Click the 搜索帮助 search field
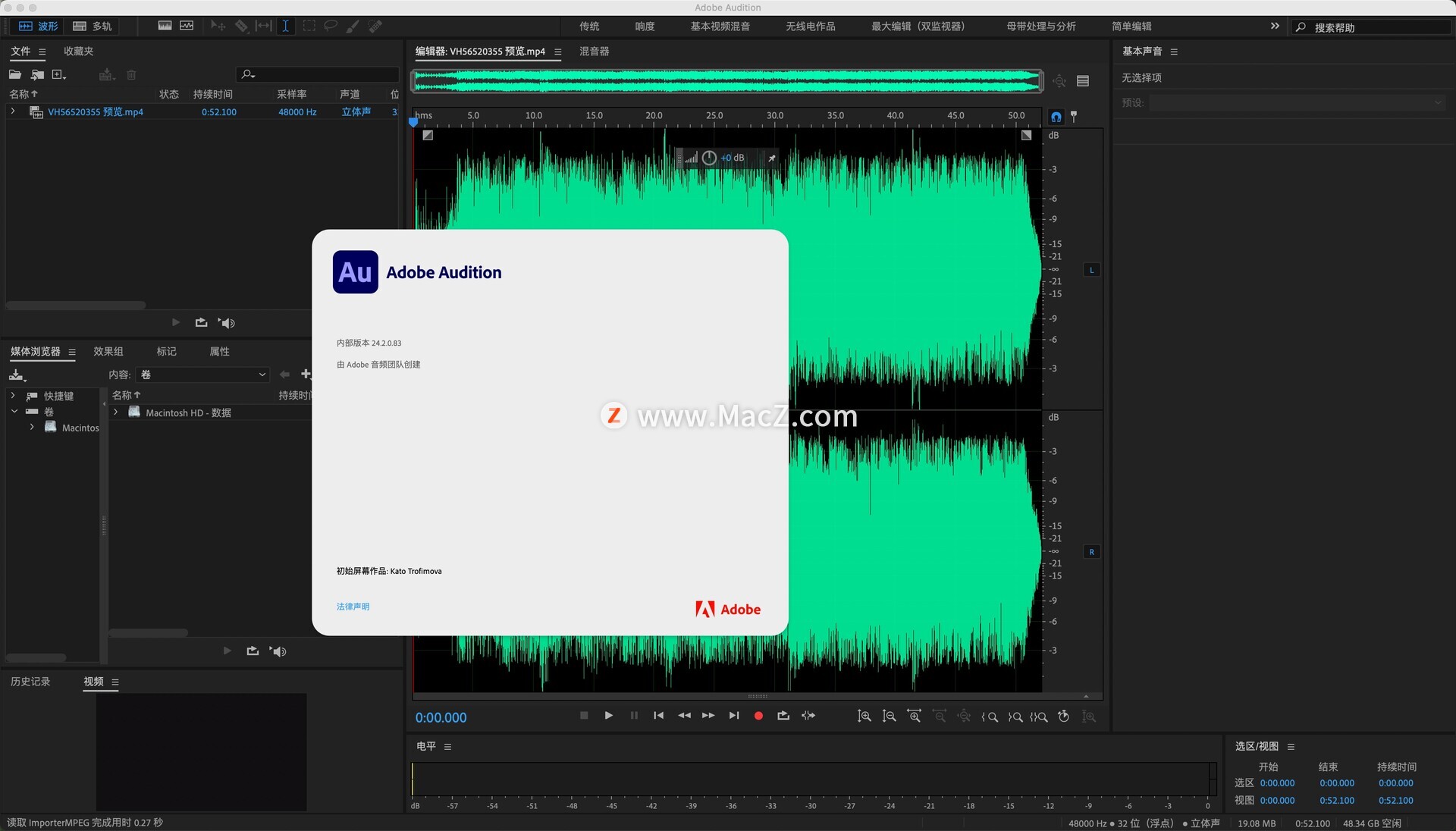Viewport: 1456px width, 831px height. (x=1371, y=27)
